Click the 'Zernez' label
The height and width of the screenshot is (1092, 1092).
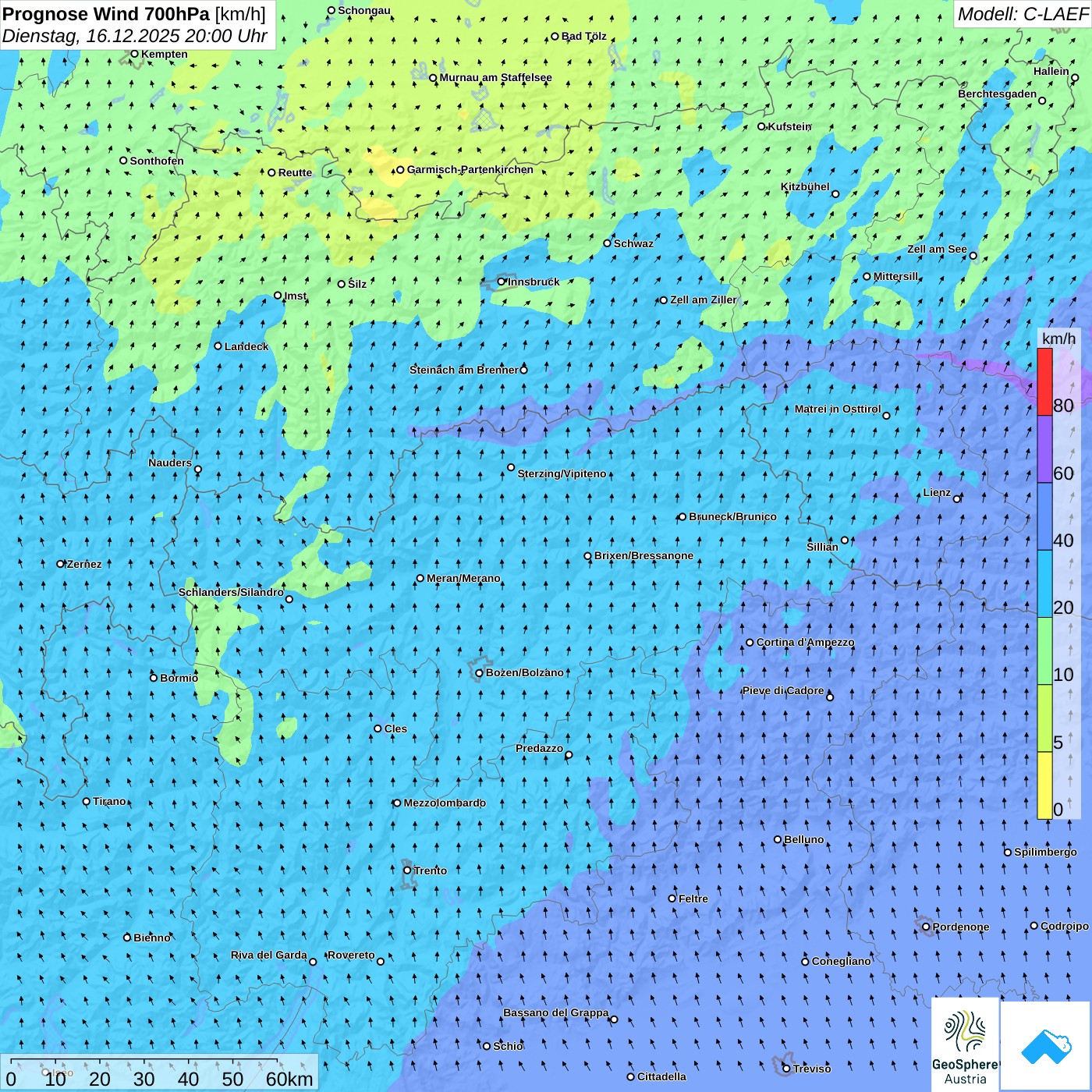[84, 564]
